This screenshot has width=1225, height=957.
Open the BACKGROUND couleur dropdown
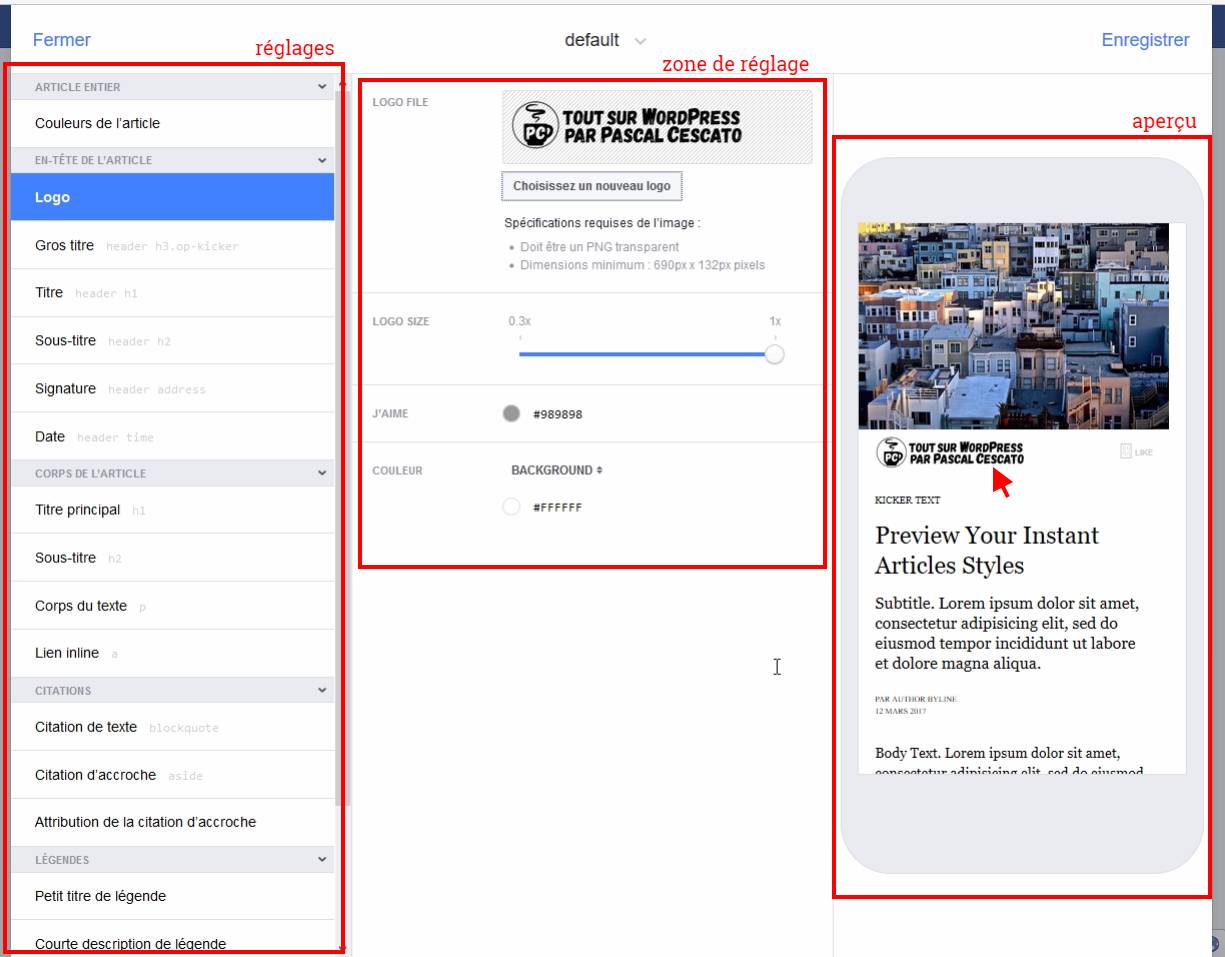[557, 470]
